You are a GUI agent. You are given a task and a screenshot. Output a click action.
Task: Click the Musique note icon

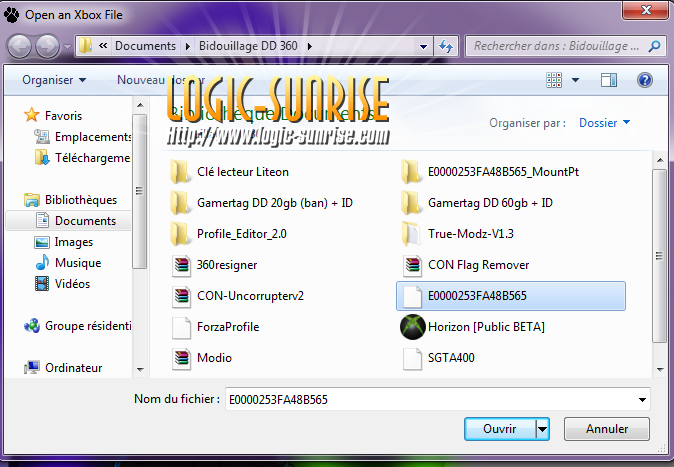pyautogui.click(x=42, y=262)
